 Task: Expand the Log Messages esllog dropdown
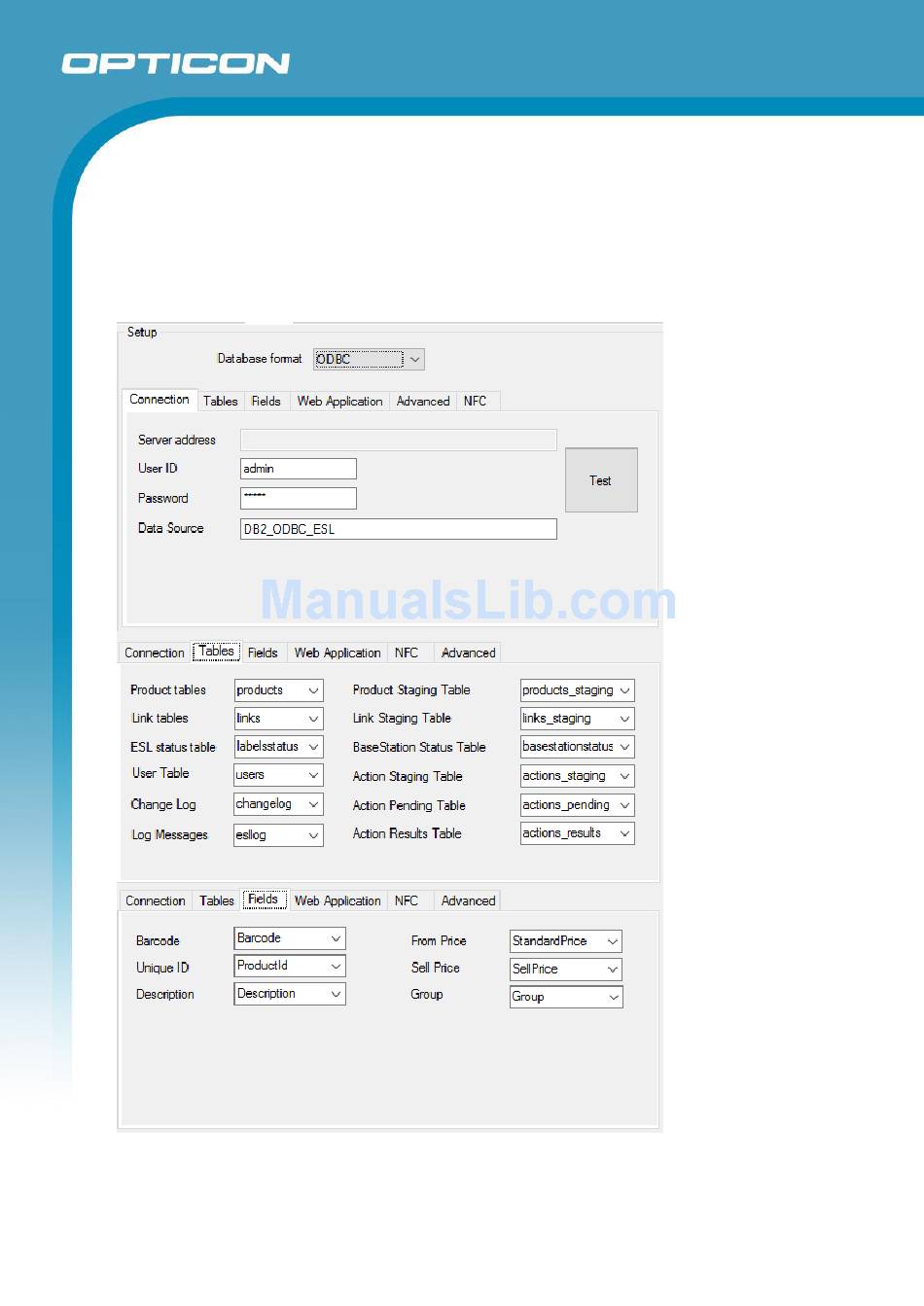pos(278,834)
